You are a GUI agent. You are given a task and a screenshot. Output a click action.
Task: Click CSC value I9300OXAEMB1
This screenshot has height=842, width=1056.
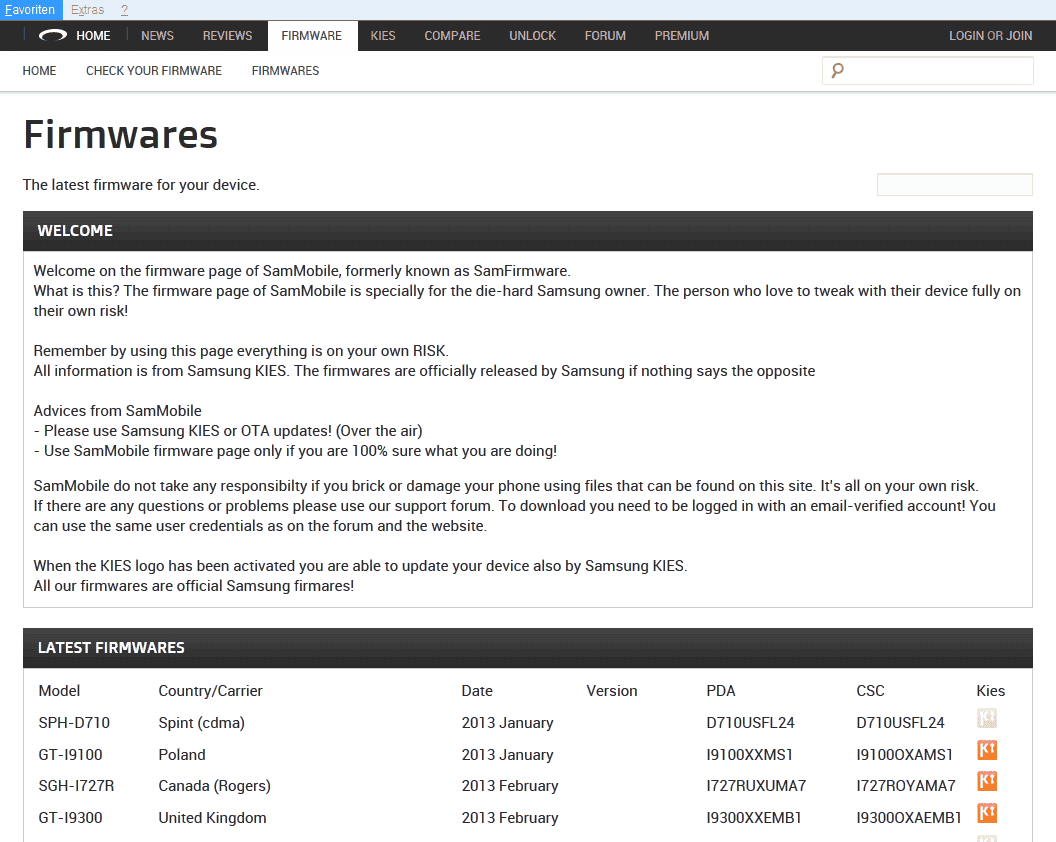909,818
